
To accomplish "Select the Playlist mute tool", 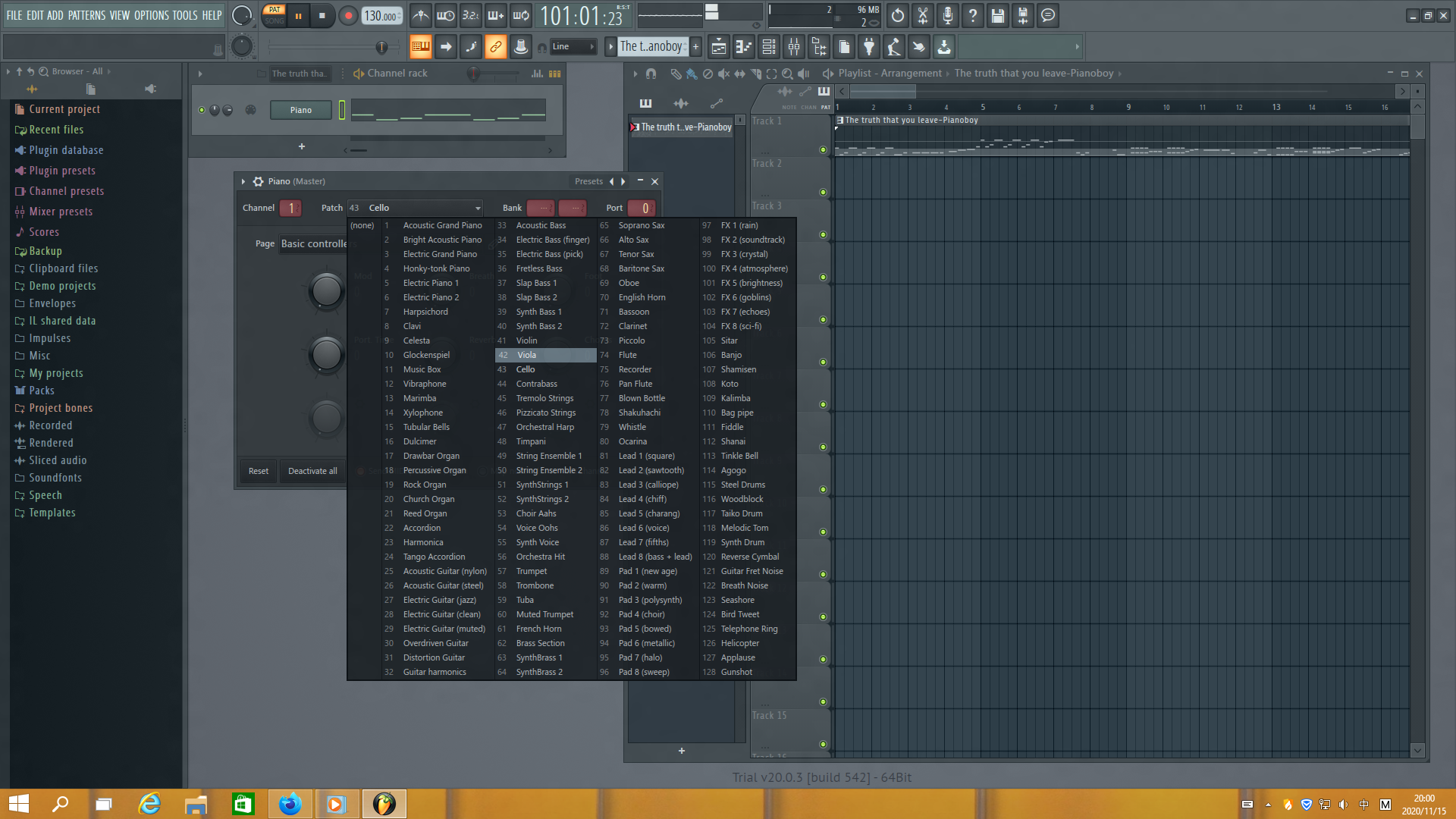I will (x=723, y=74).
